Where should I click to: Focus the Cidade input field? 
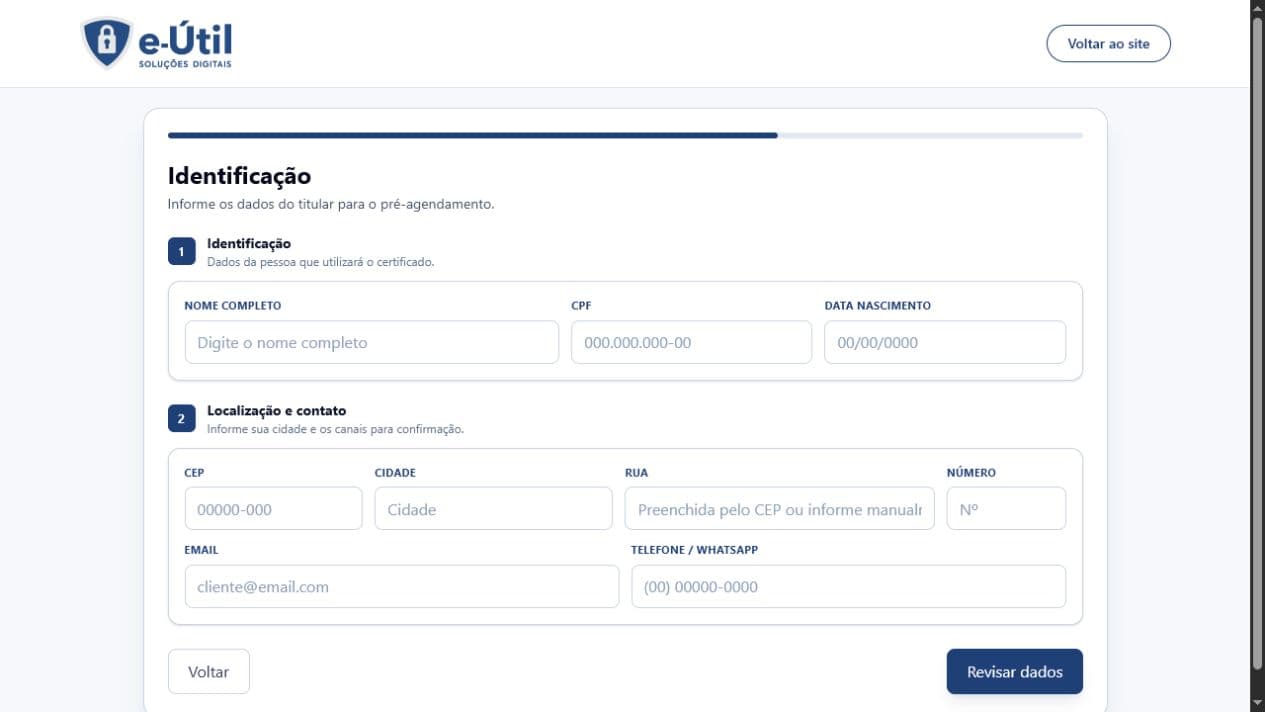[x=493, y=509]
